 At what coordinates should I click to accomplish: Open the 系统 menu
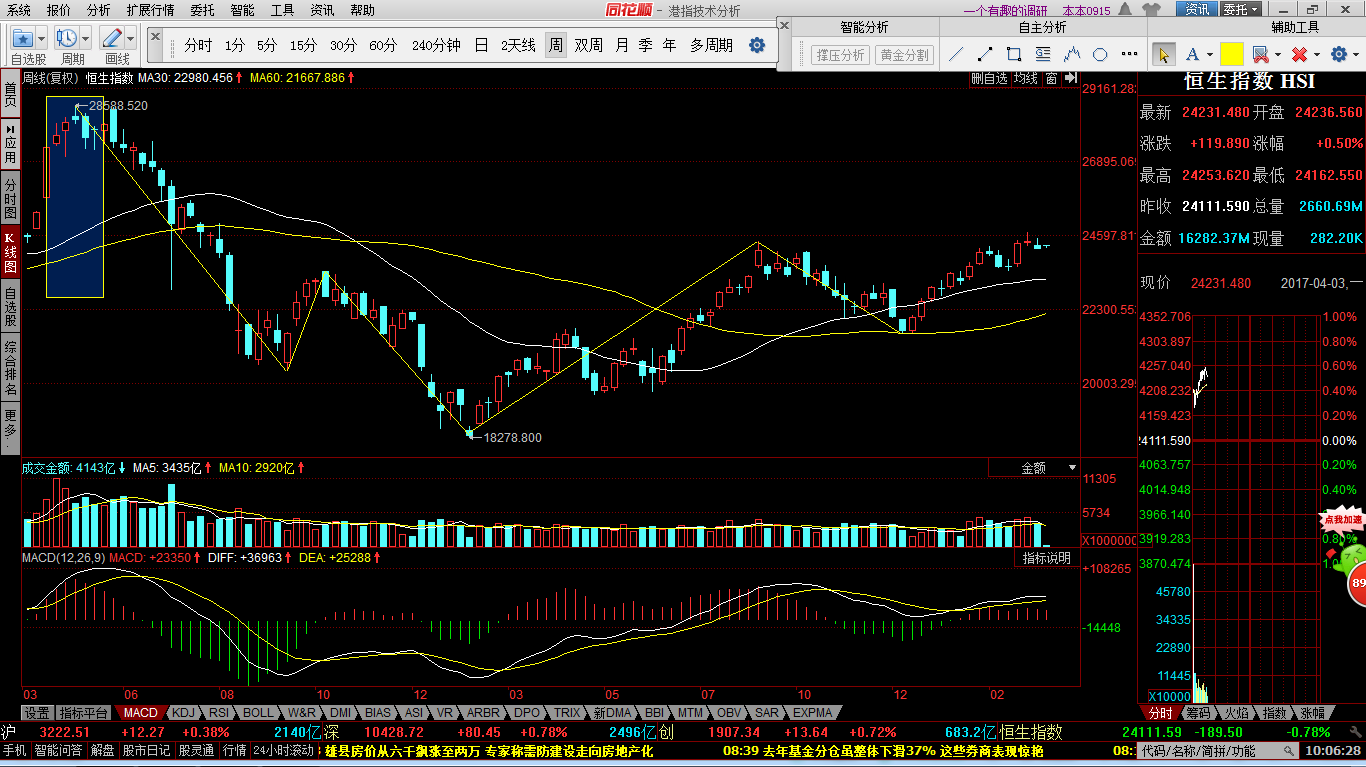coord(19,10)
